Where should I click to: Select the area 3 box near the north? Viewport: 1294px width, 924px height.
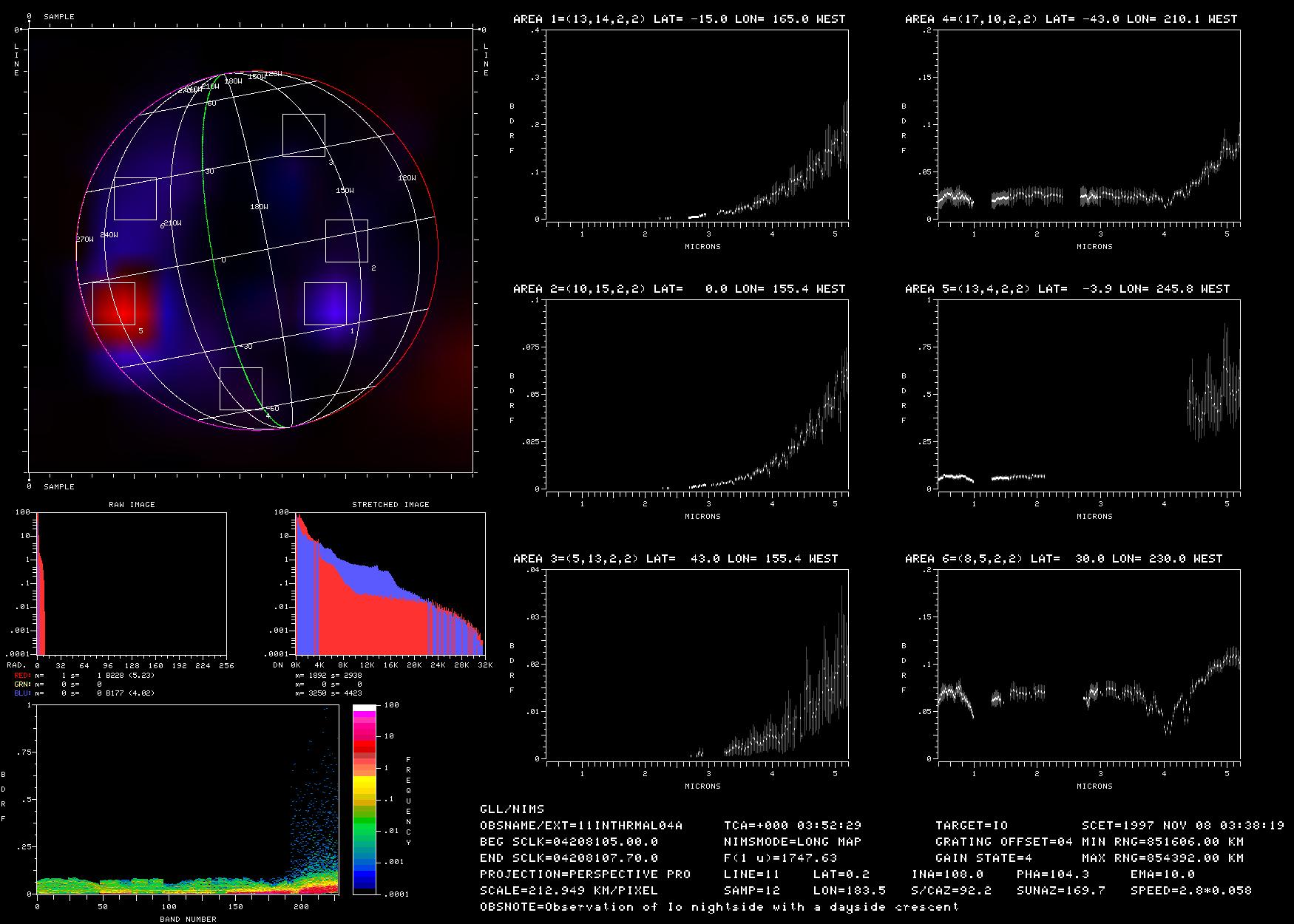pos(303,135)
